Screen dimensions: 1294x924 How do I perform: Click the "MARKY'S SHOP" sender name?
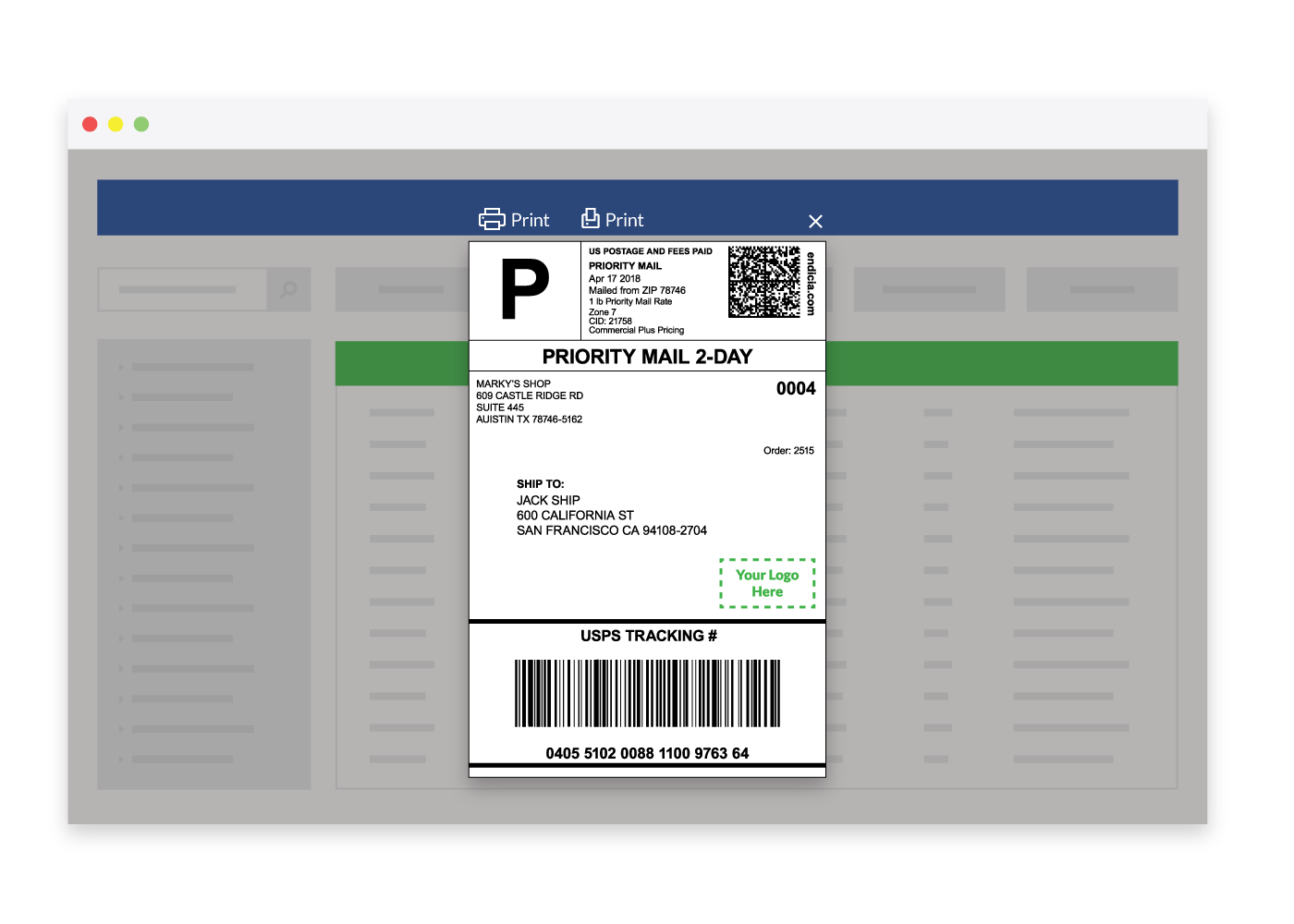pyautogui.click(x=513, y=383)
